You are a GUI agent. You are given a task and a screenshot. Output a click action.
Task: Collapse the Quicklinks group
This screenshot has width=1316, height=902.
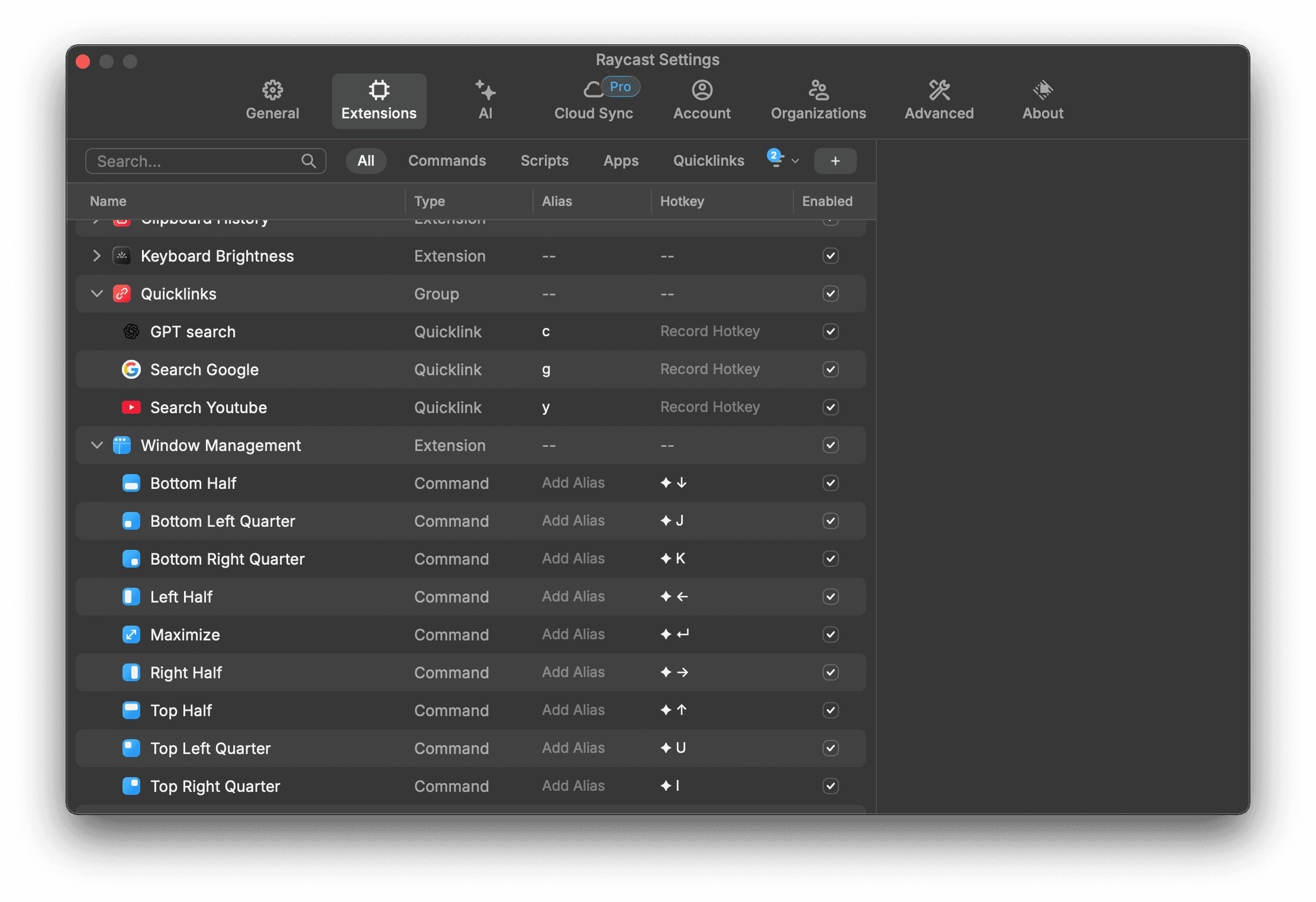coord(96,294)
